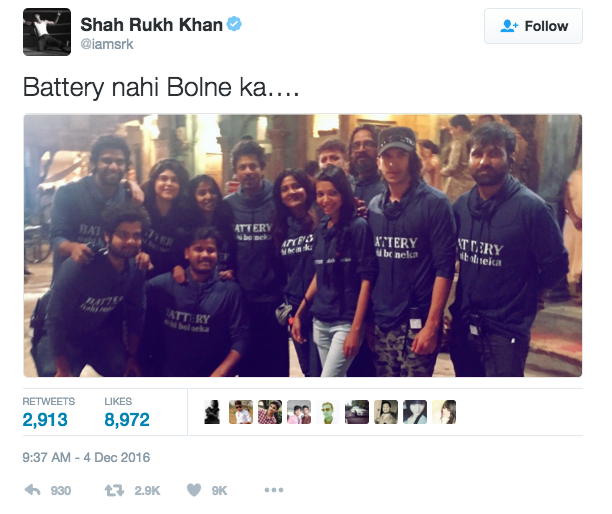Follow Shah Rukh Khan
This screenshot has height=514, width=612.
point(533,26)
